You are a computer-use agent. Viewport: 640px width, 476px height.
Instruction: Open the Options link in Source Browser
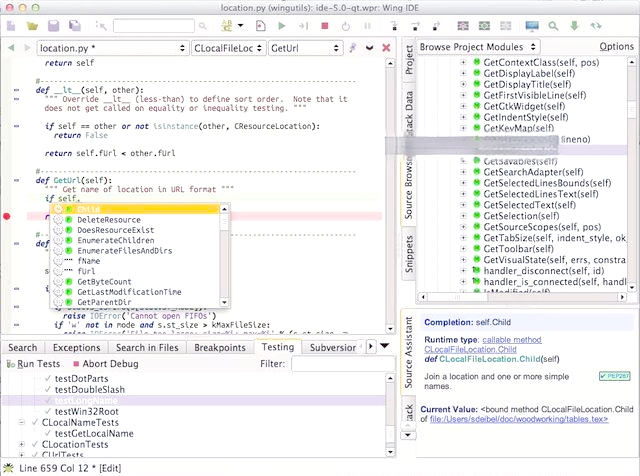click(616, 47)
